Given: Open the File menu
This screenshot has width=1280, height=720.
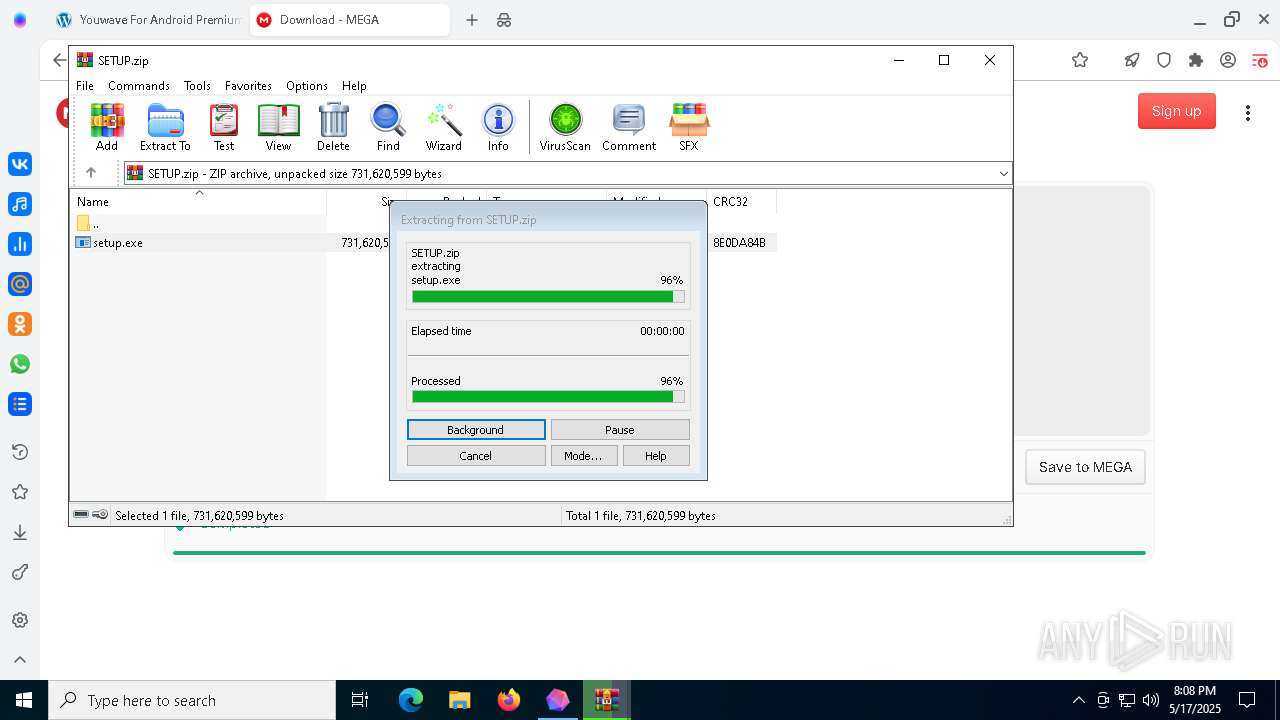Looking at the screenshot, I should coord(85,86).
